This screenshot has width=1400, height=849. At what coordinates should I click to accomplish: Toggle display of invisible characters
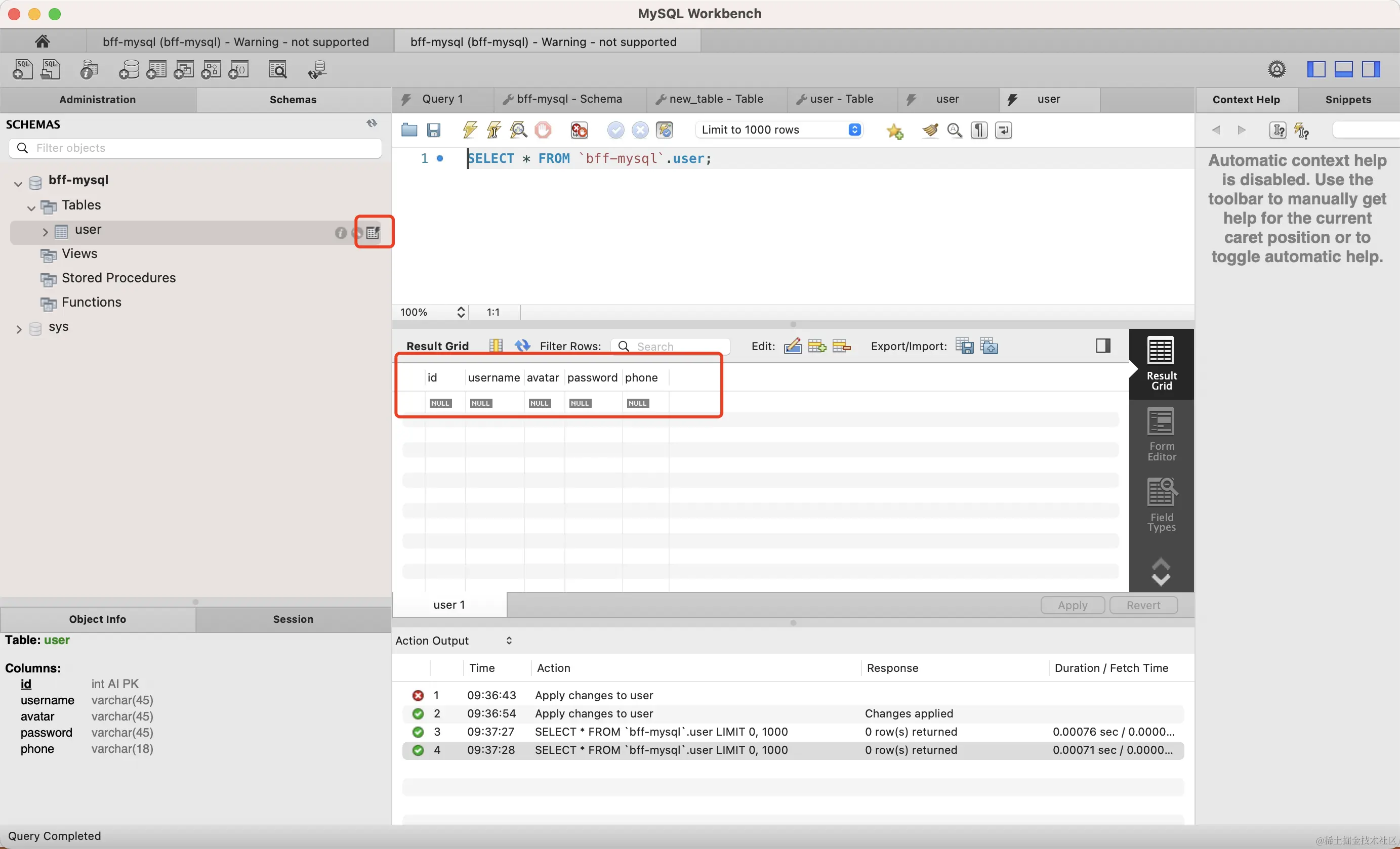(x=978, y=130)
